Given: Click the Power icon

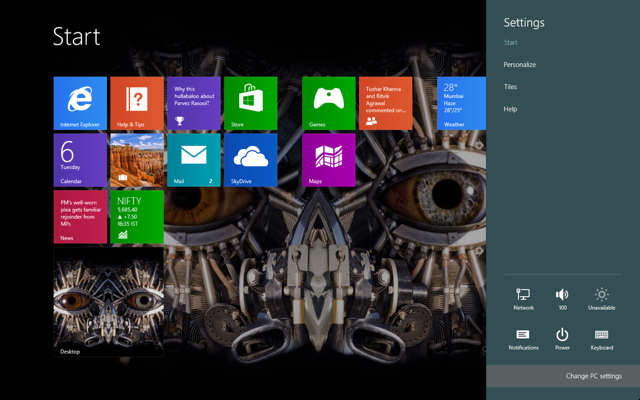Looking at the screenshot, I should [x=562, y=338].
